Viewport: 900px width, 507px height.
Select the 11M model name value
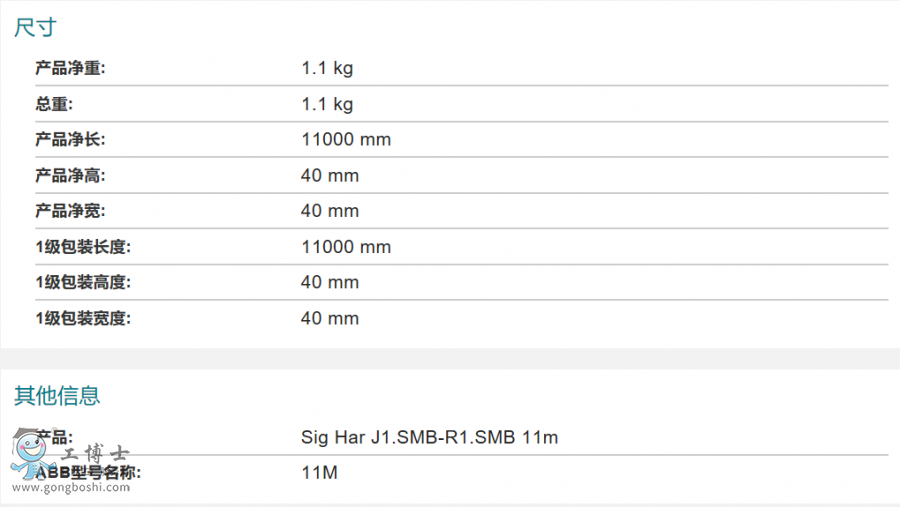pyautogui.click(x=320, y=473)
